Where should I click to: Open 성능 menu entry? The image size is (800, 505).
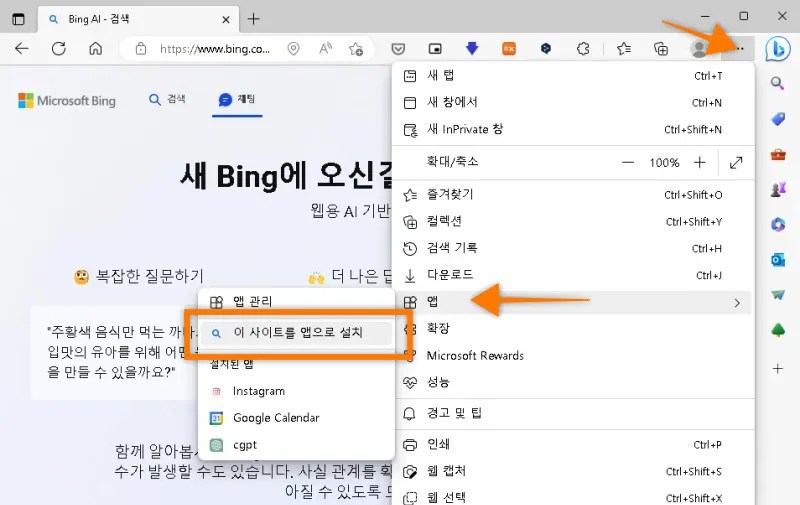pyautogui.click(x=573, y=382)
